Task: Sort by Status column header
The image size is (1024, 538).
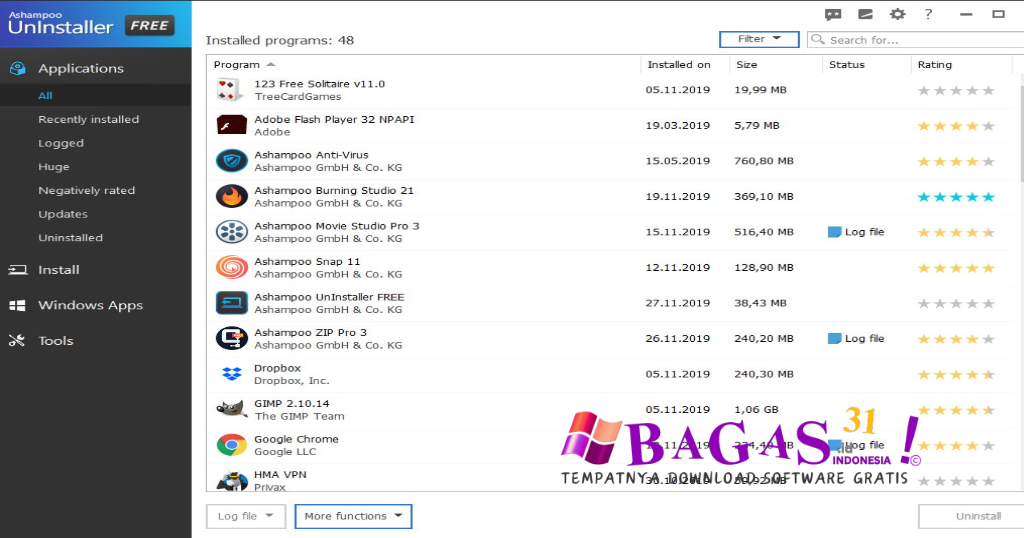Action: (x=846, y=65)
